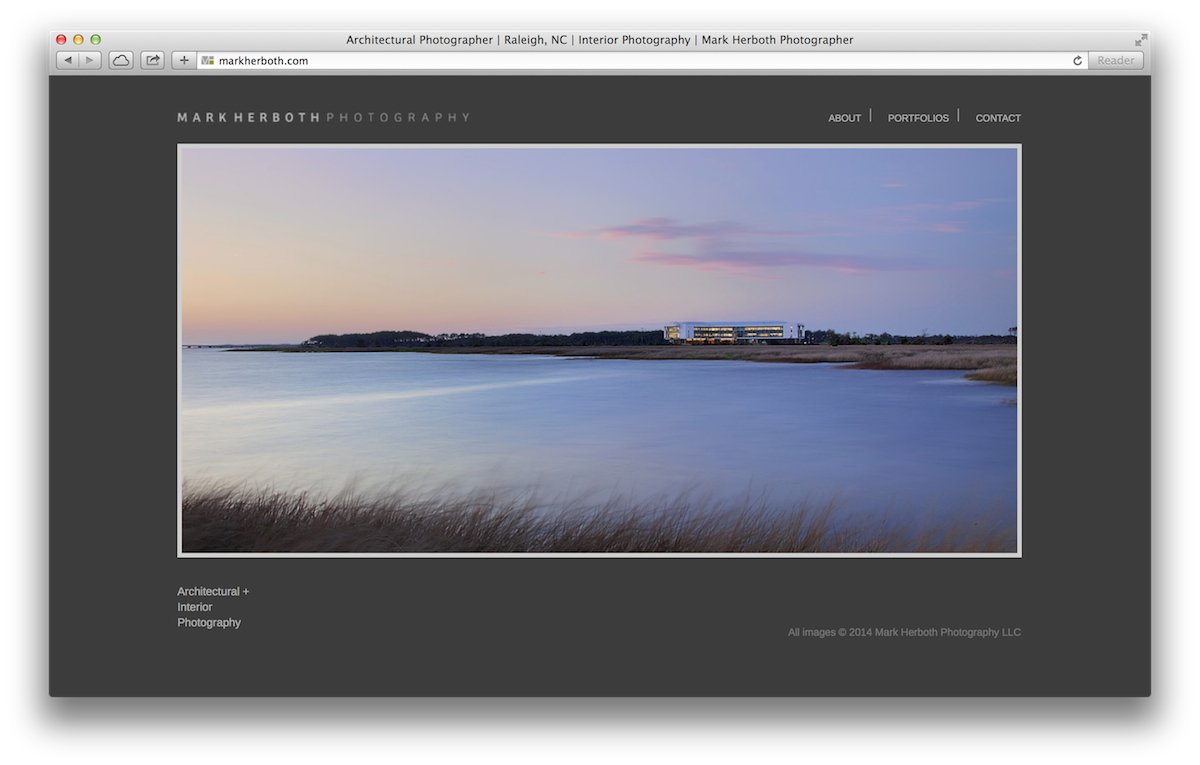Image resolution: width=1200 pixels, height=765 pixels.
Task: Enter full screen using the window's expand arrows
Action: (1141, 40)
